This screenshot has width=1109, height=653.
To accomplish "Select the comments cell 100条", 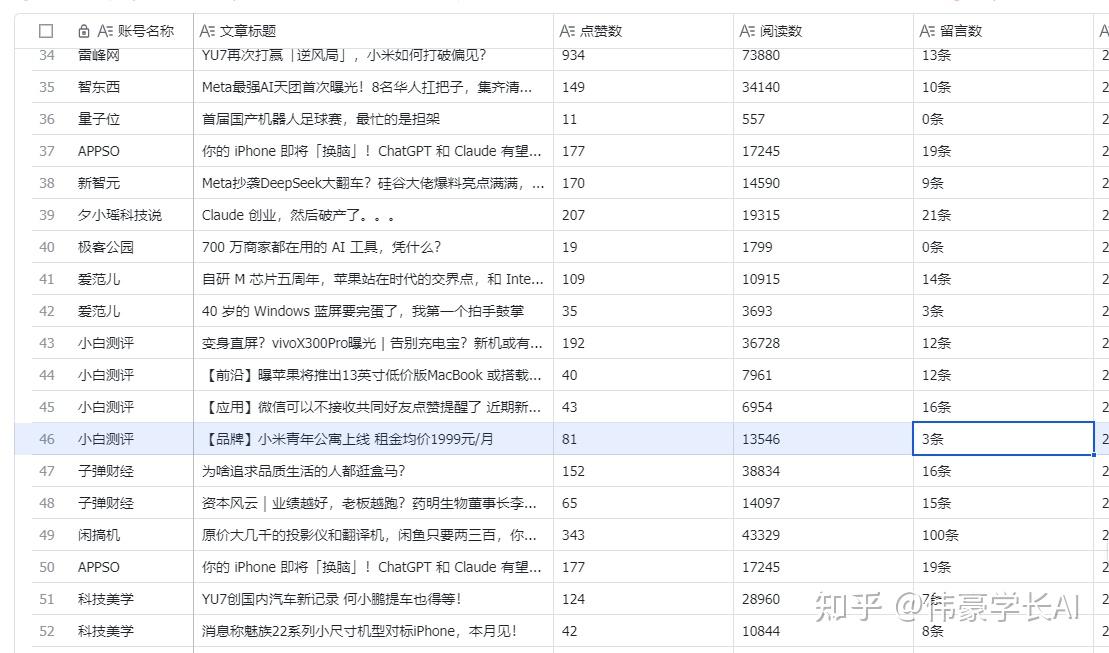I will 941,535.
